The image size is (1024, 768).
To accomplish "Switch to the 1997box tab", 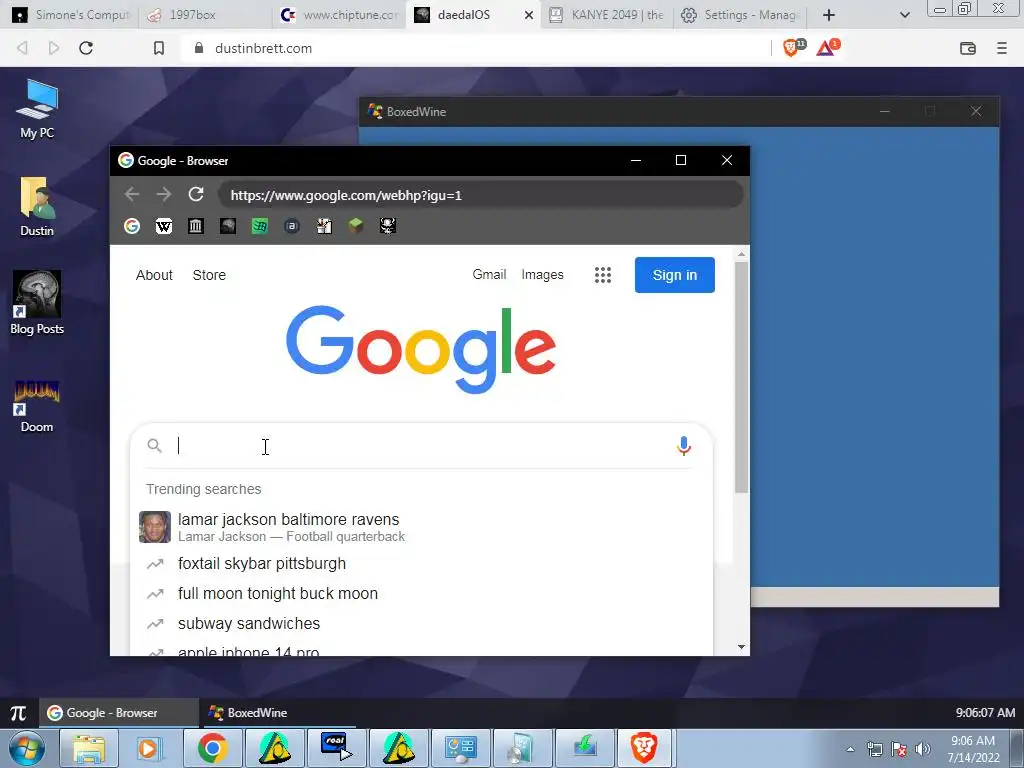I will coord(205,14).
